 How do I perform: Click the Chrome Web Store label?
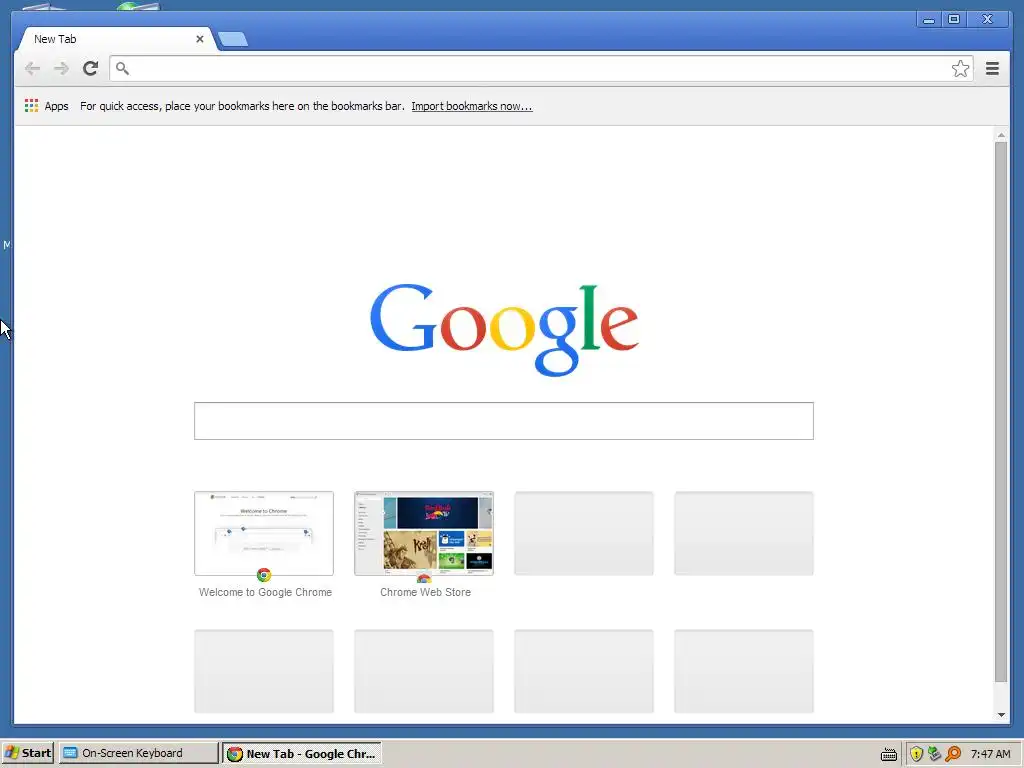[425, 592]
